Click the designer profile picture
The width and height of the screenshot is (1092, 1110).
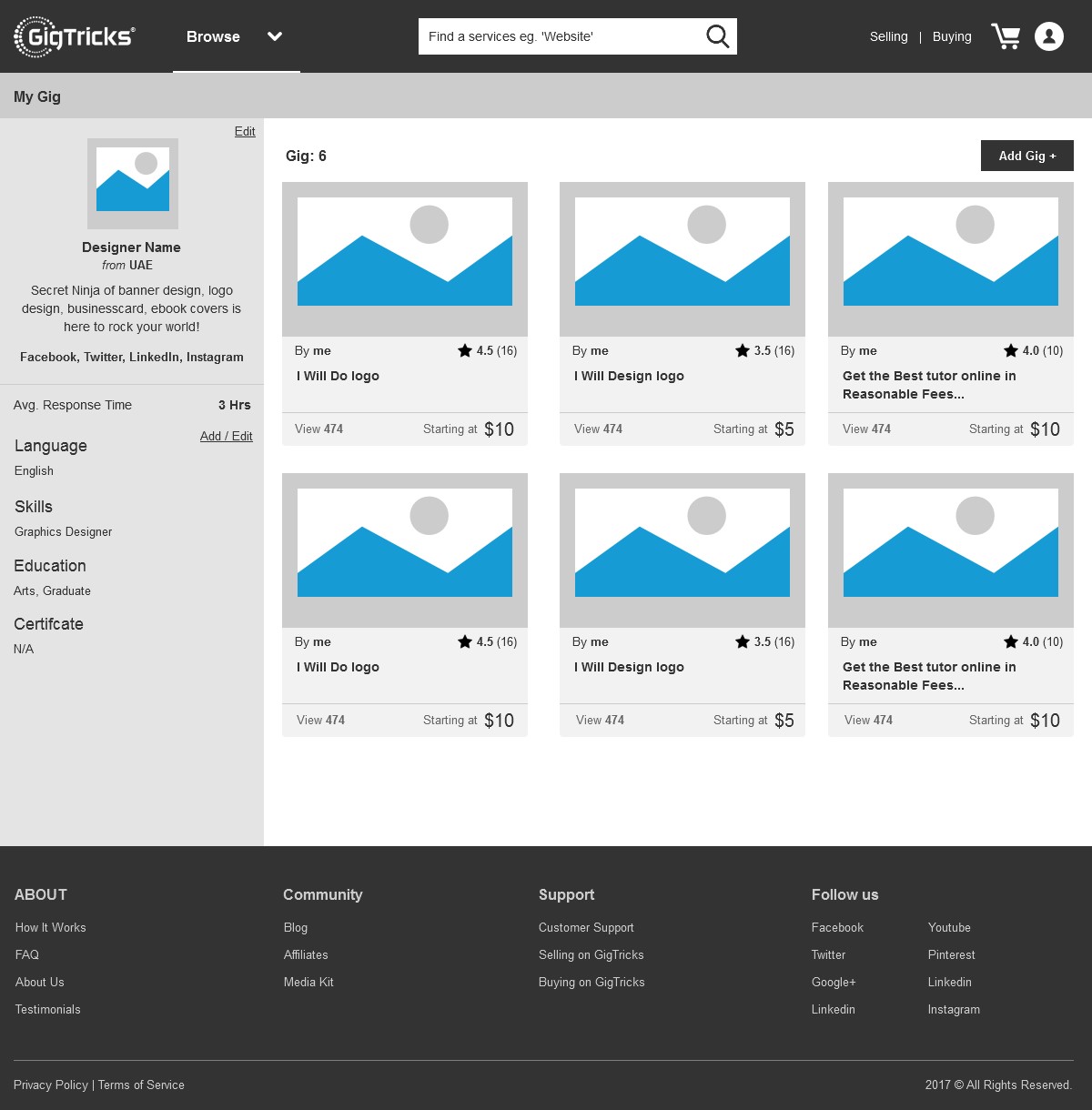pyautogui.click(x=133, y=184)
